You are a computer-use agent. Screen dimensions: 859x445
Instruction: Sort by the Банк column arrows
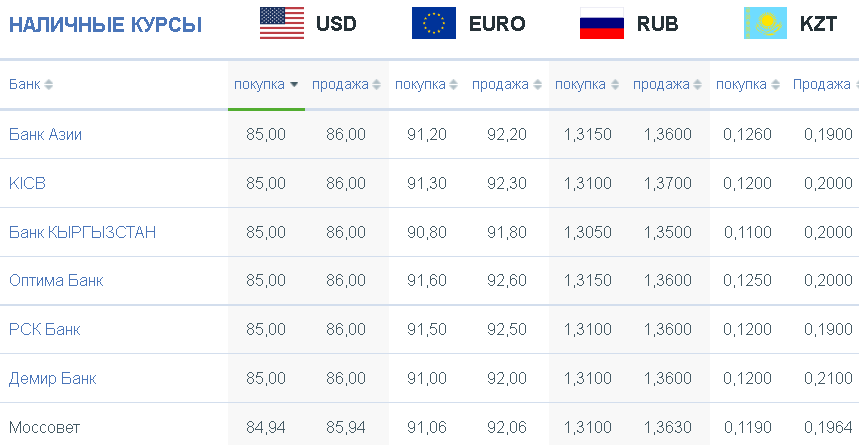(x=48, y=85)
